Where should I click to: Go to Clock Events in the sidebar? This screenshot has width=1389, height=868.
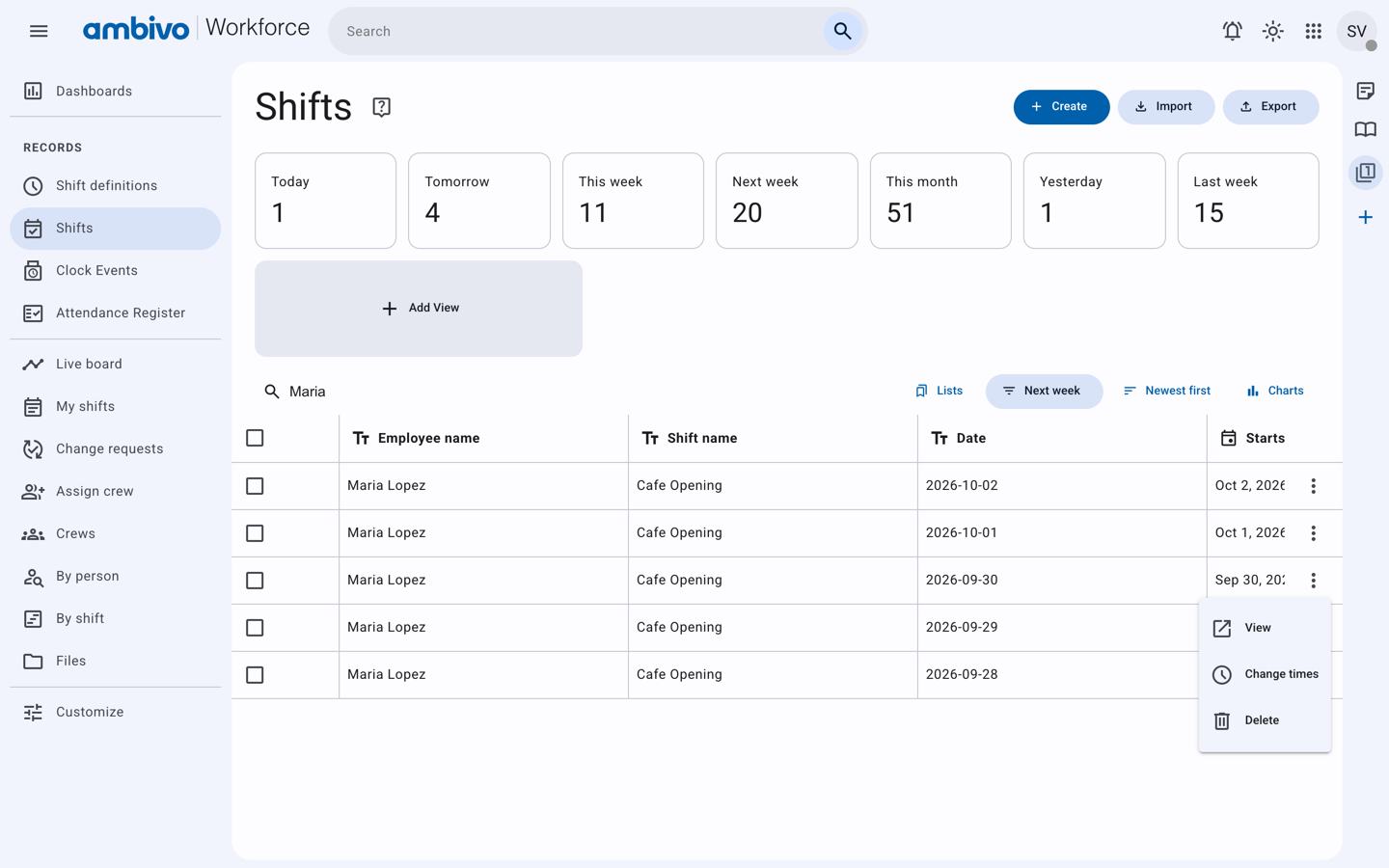tap(116, 271)
